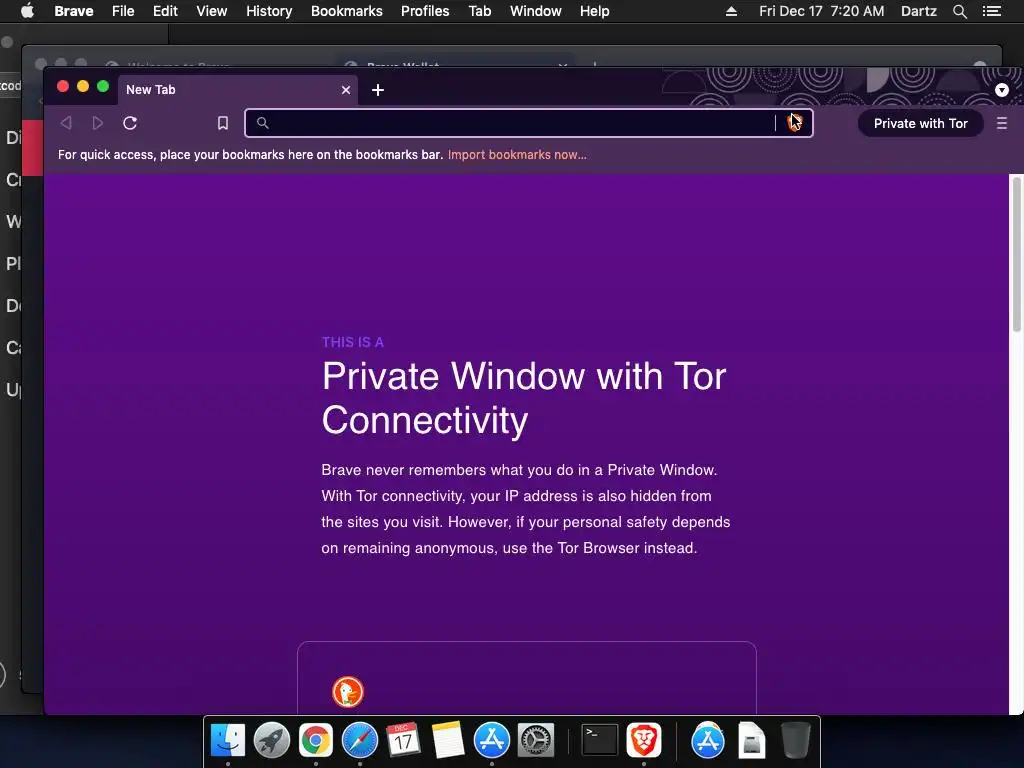Image resolution: width=1024 pixels, height=768 pixels.
Task: Open the Trash from the Dock
Action: click(x=795, y=740)
